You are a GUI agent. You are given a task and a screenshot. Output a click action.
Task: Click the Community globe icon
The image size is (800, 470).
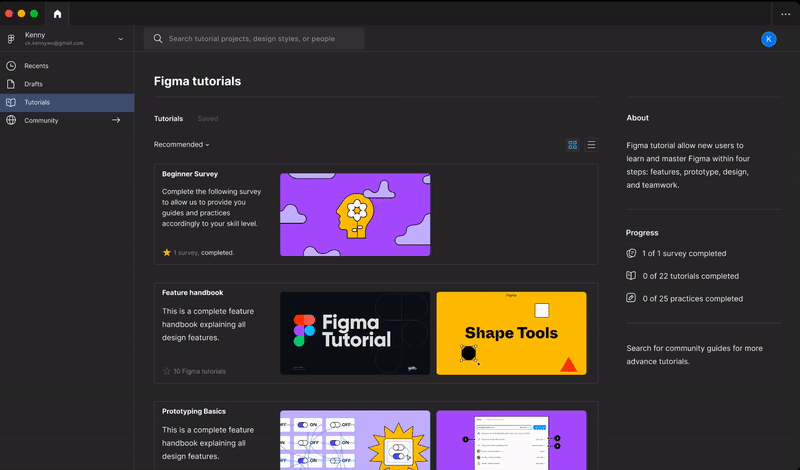coord(11,120)
